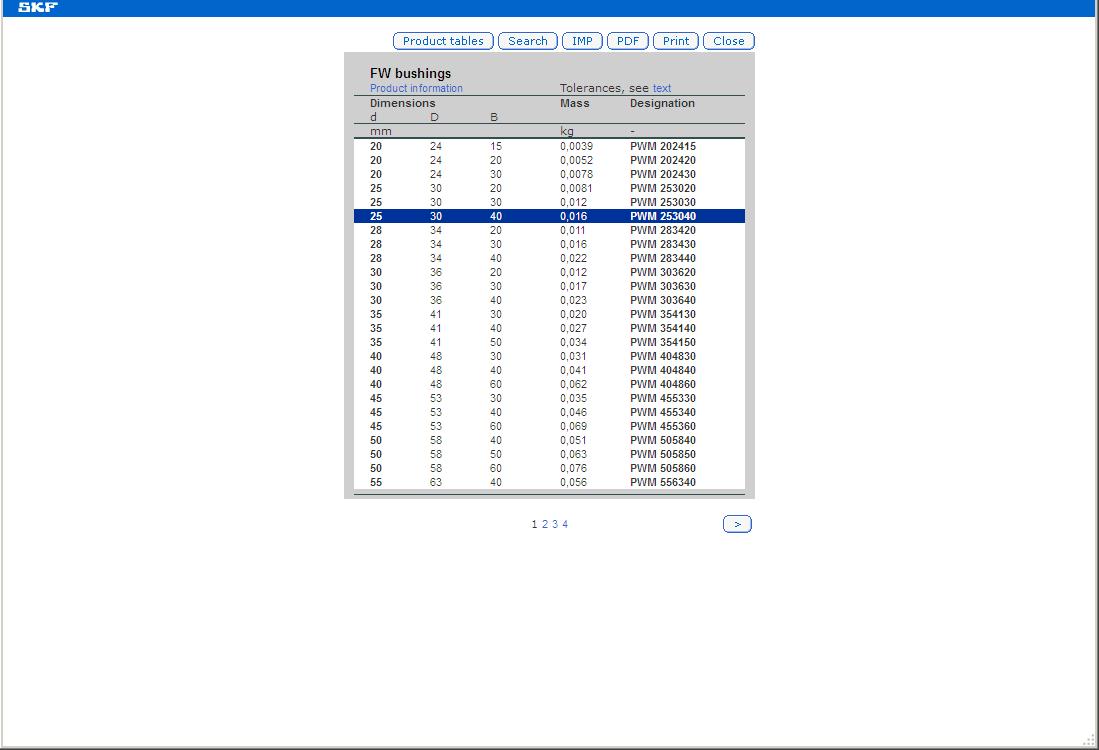Click the PWM 455360 designation
Screen dimensions: 1099x750
[662, 426]
